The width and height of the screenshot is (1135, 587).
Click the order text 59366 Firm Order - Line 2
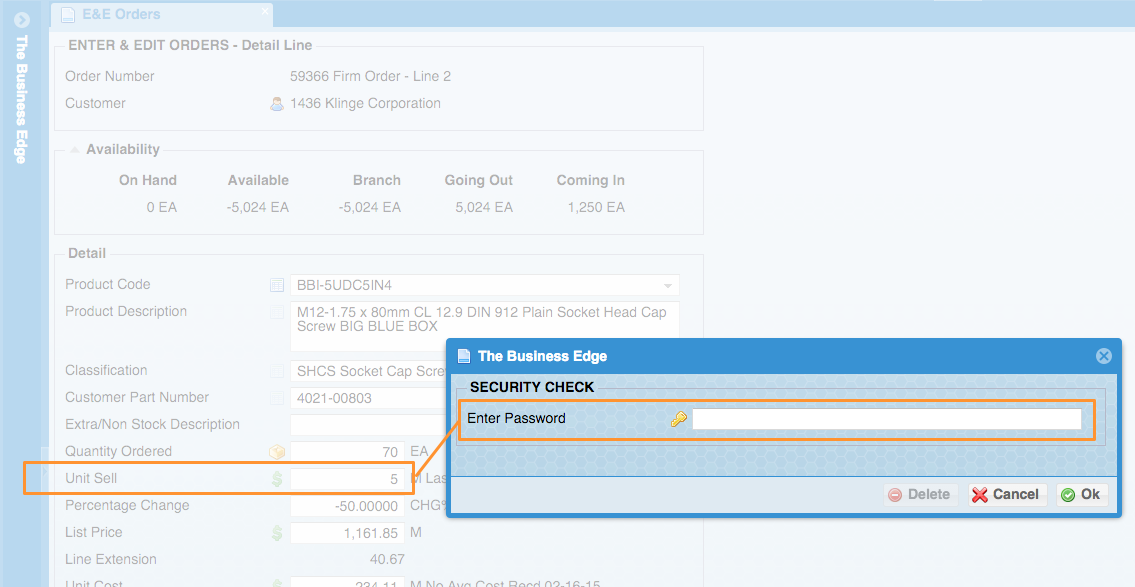point(371,77)
